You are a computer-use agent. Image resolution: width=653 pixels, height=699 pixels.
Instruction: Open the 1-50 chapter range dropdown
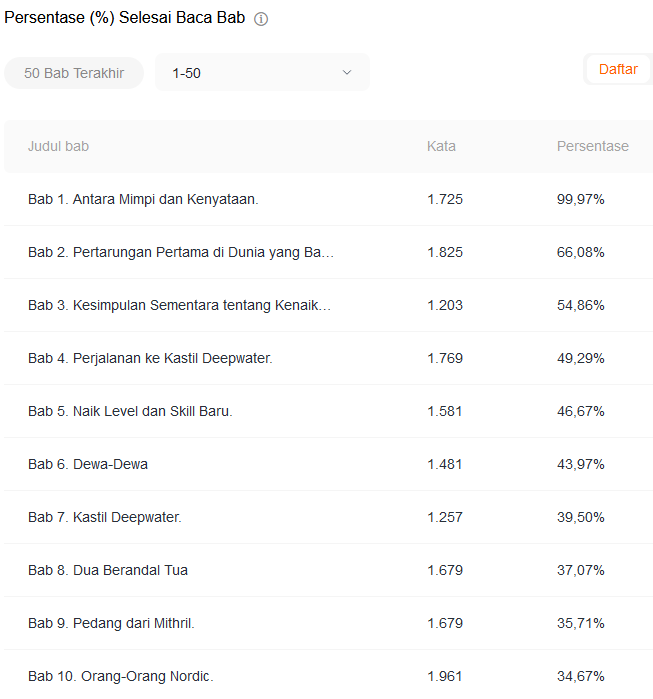[262, 72]
